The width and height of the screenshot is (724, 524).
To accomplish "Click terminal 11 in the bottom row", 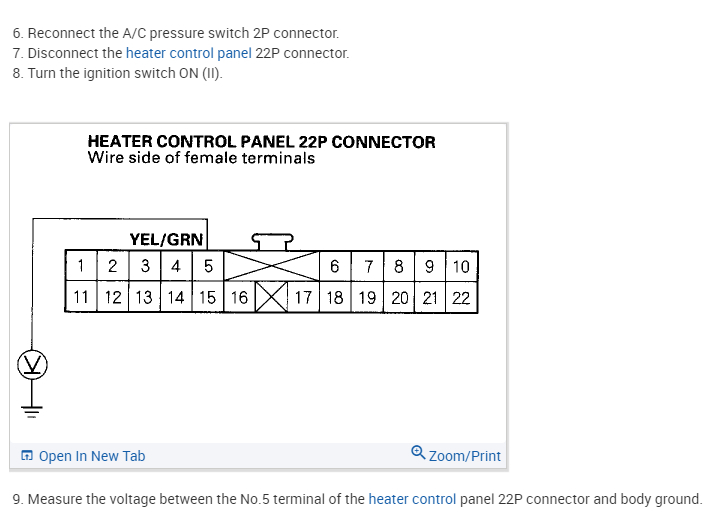I will [x=81, y=297].
